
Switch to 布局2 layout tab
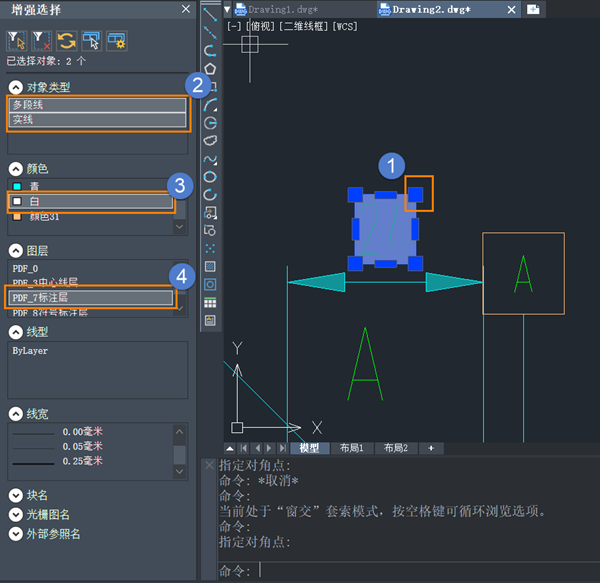[x=396, y=448]
